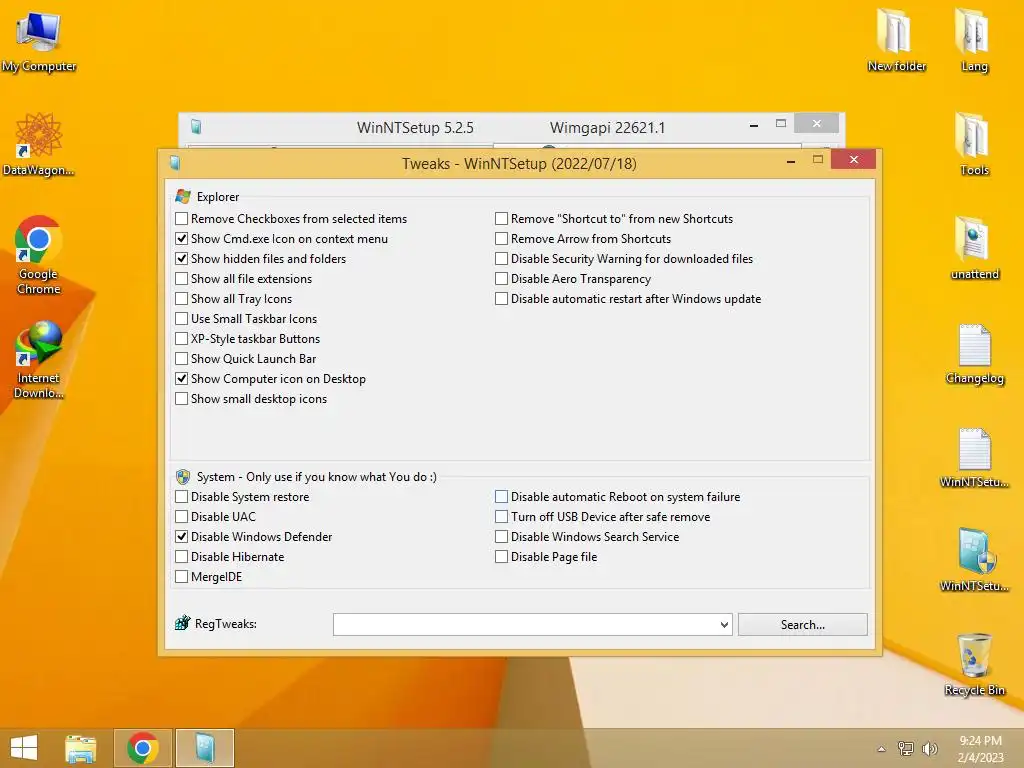This screenshot has height=768, width=1024.
Task: Minimize the WinNTSetup 5.2.5 window
Action: point(754,124)
